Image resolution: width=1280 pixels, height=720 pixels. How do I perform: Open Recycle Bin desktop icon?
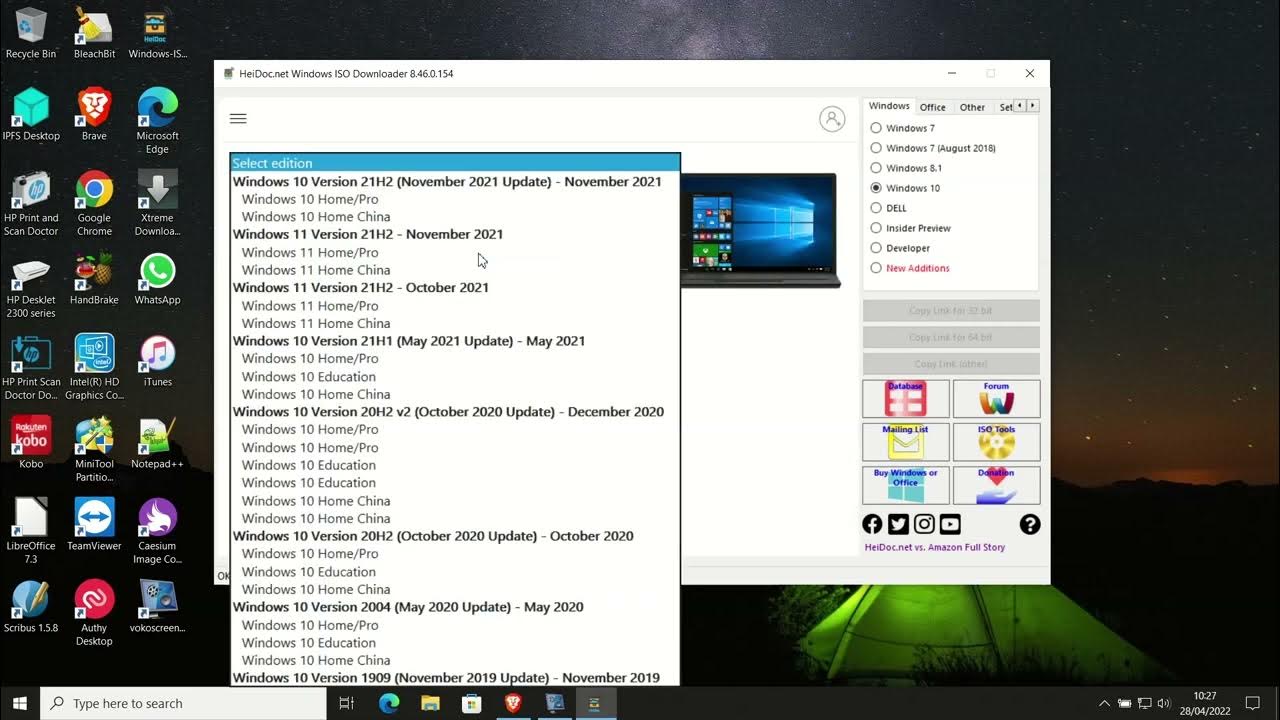click(x=31, y=33)
